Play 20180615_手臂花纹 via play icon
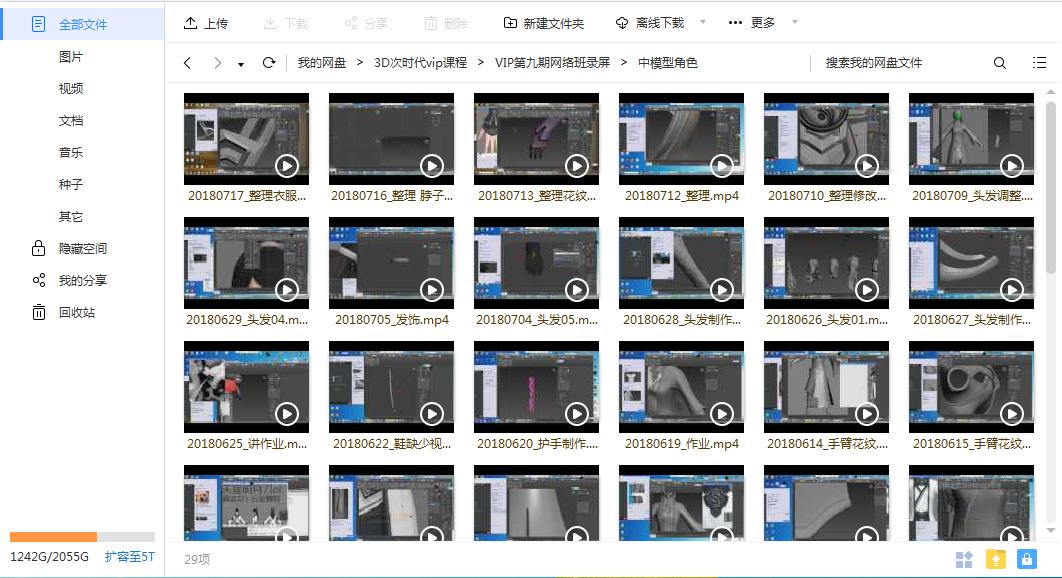This screenshot has width=1062, height=578. 1011,413
